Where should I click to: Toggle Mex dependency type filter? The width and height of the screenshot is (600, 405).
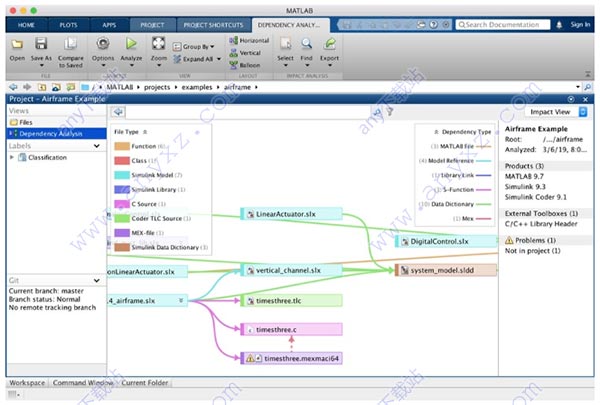click(x=472, y=219)
